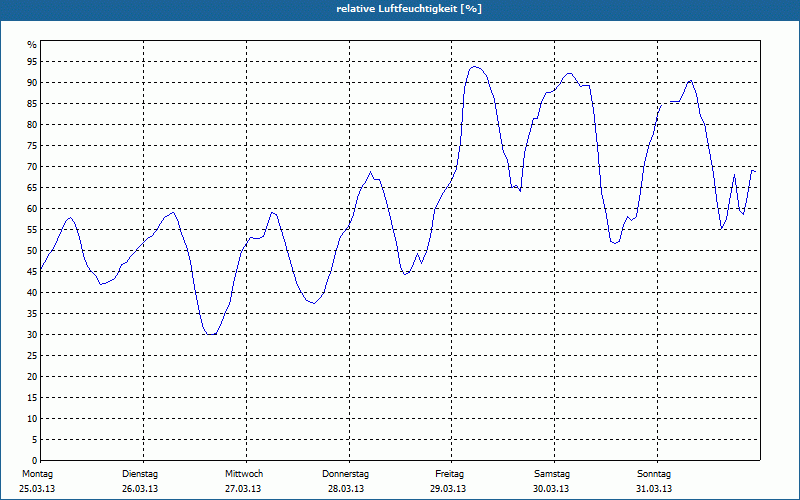Click the y-axis value 5
The image size is (800, 500).
[35, 440]
